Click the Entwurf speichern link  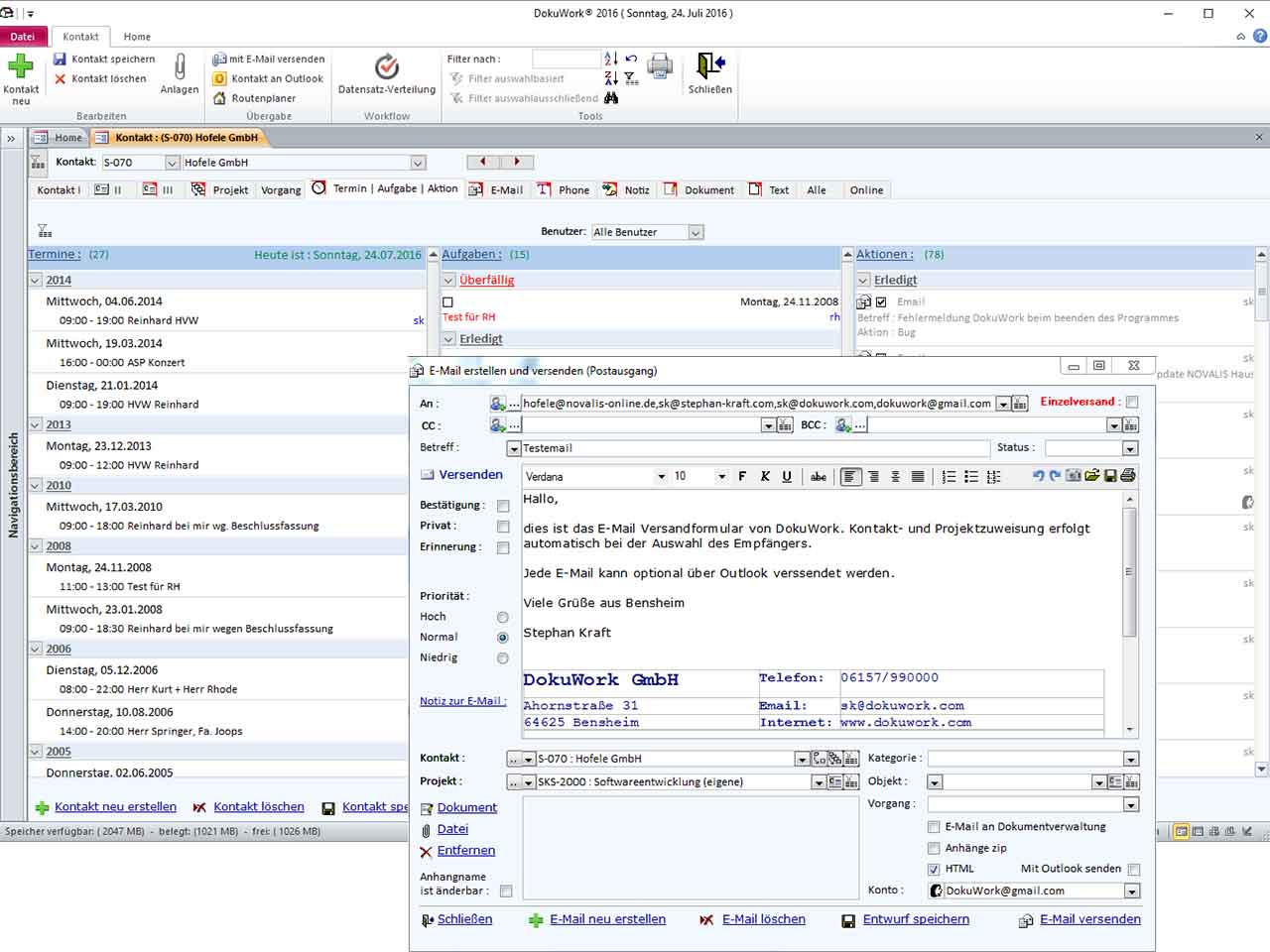click(916, 919)
